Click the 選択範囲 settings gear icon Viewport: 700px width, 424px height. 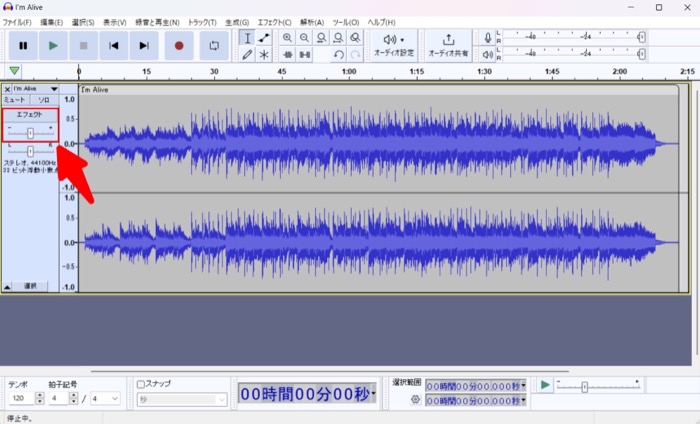pyautogui.click(x=415, y=399)
